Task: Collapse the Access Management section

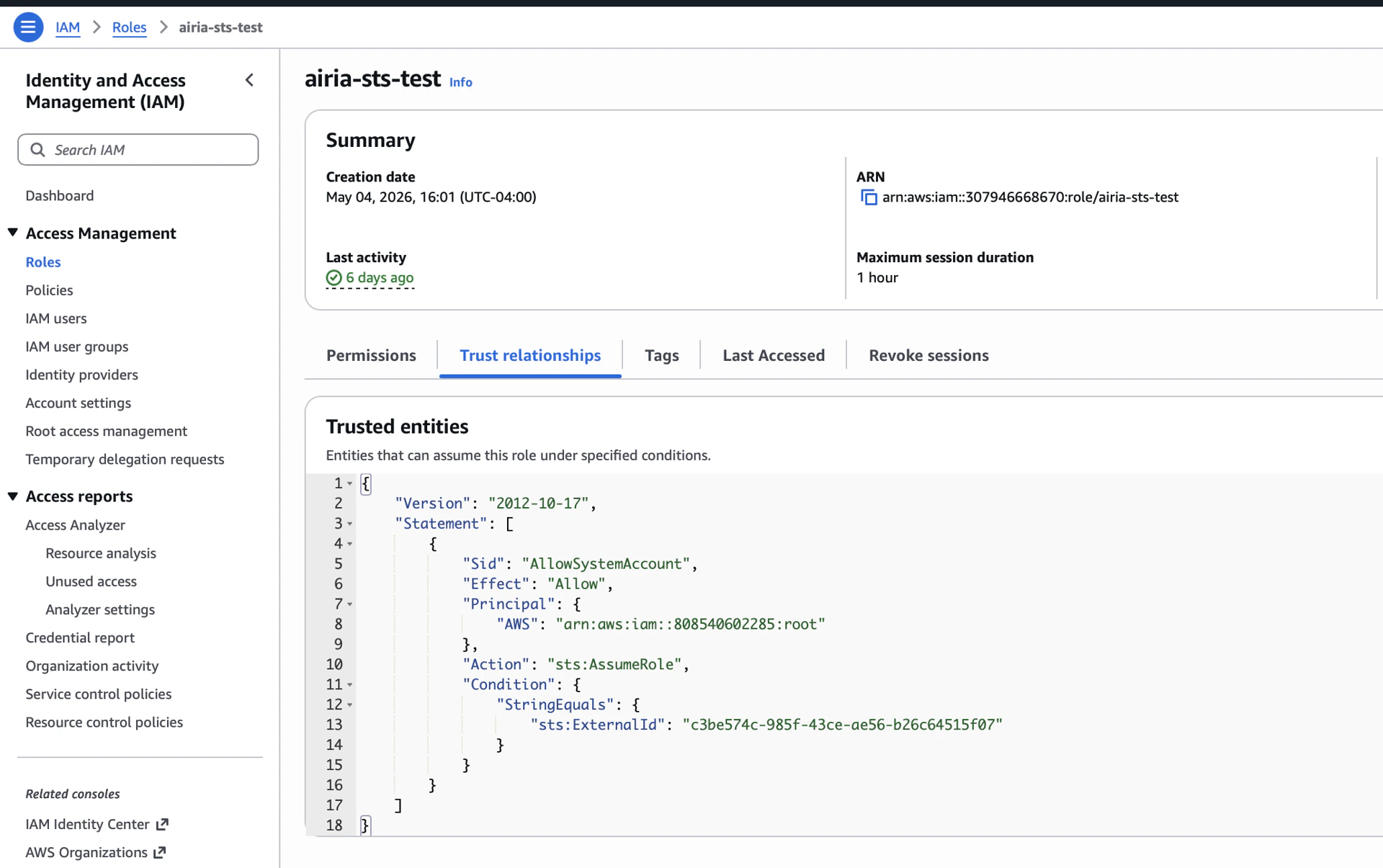Action: point(13,233)
